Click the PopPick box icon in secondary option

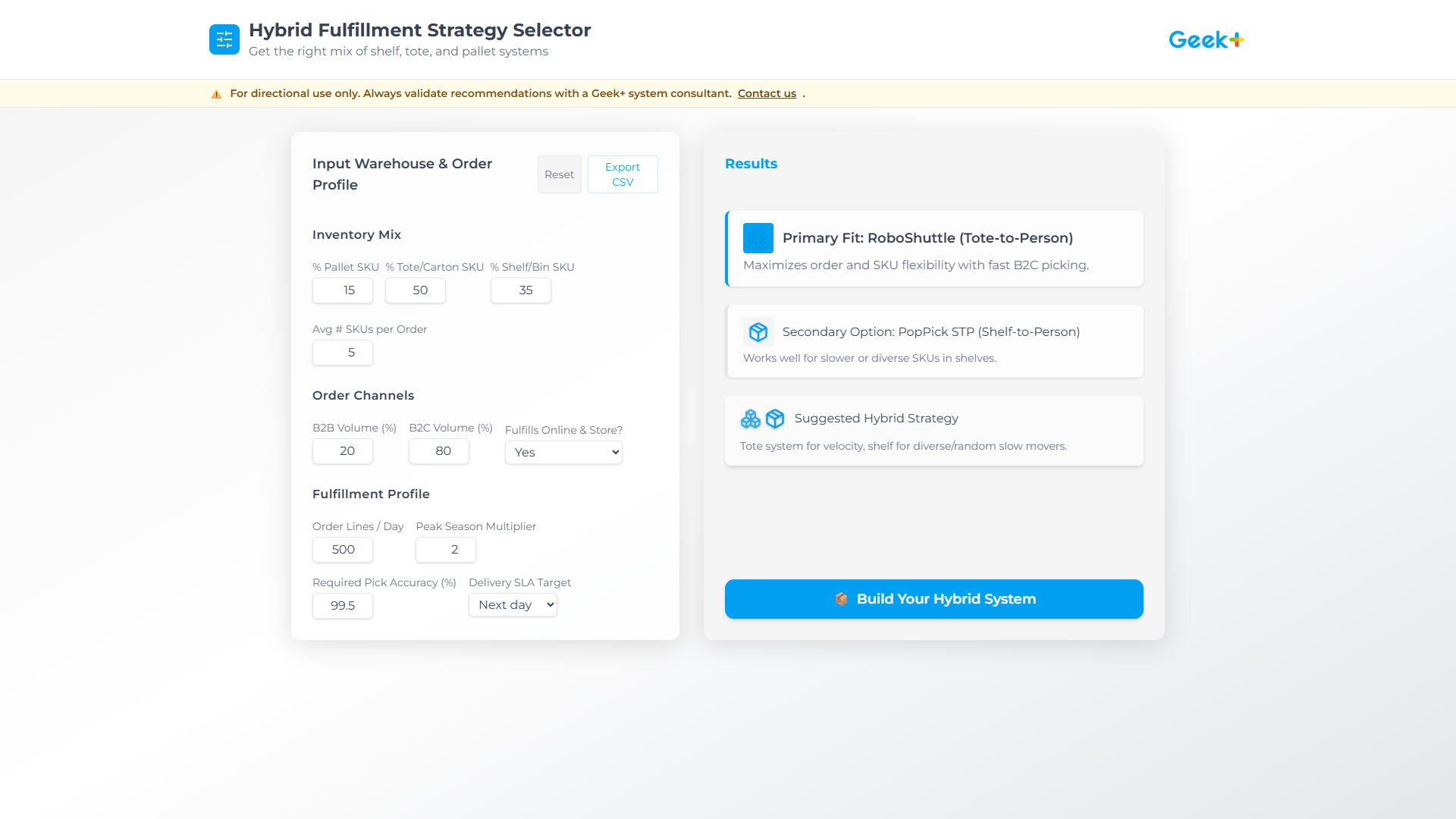(x=758, y=332)
